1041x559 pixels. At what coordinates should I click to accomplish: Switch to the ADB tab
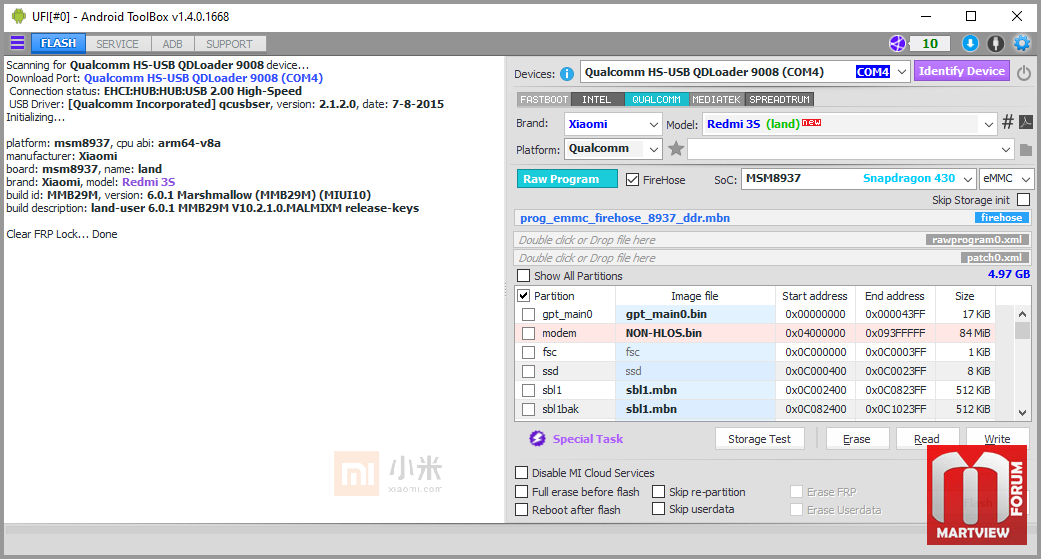tap(173, 44)
